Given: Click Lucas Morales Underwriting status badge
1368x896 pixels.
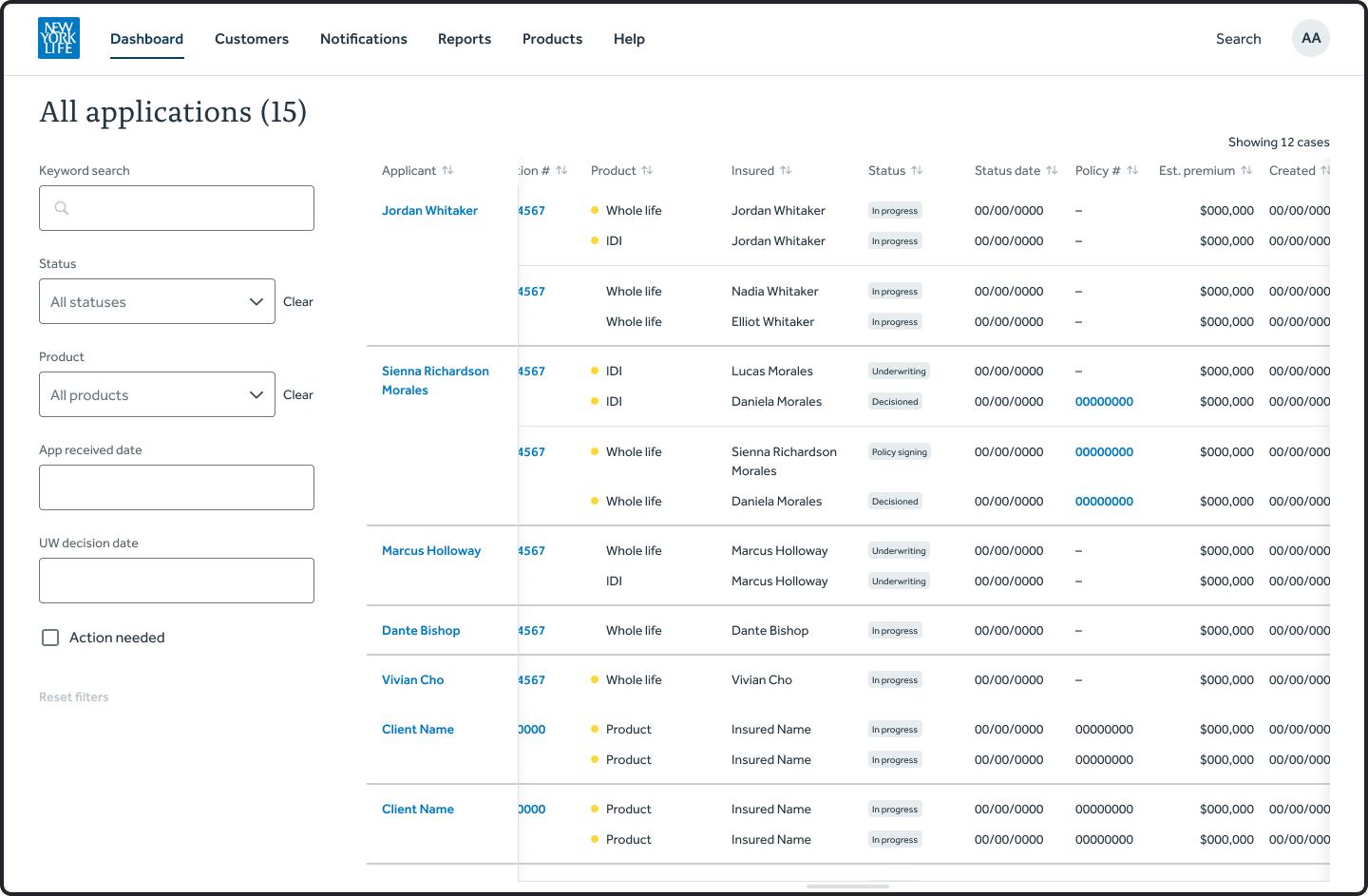Looking at the screenshot, I should point(899,372).
